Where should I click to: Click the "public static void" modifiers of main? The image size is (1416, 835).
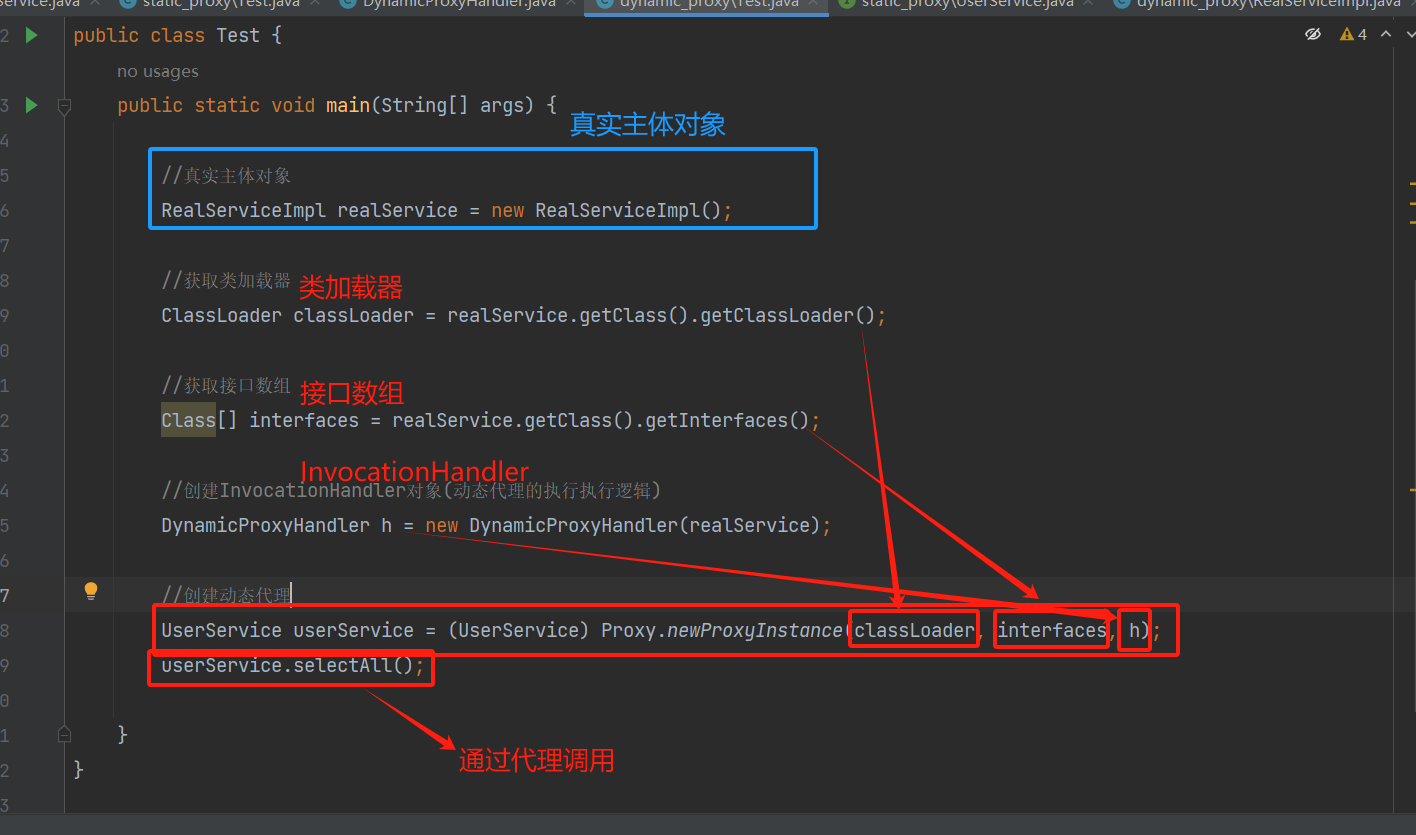tap(216, 105)
